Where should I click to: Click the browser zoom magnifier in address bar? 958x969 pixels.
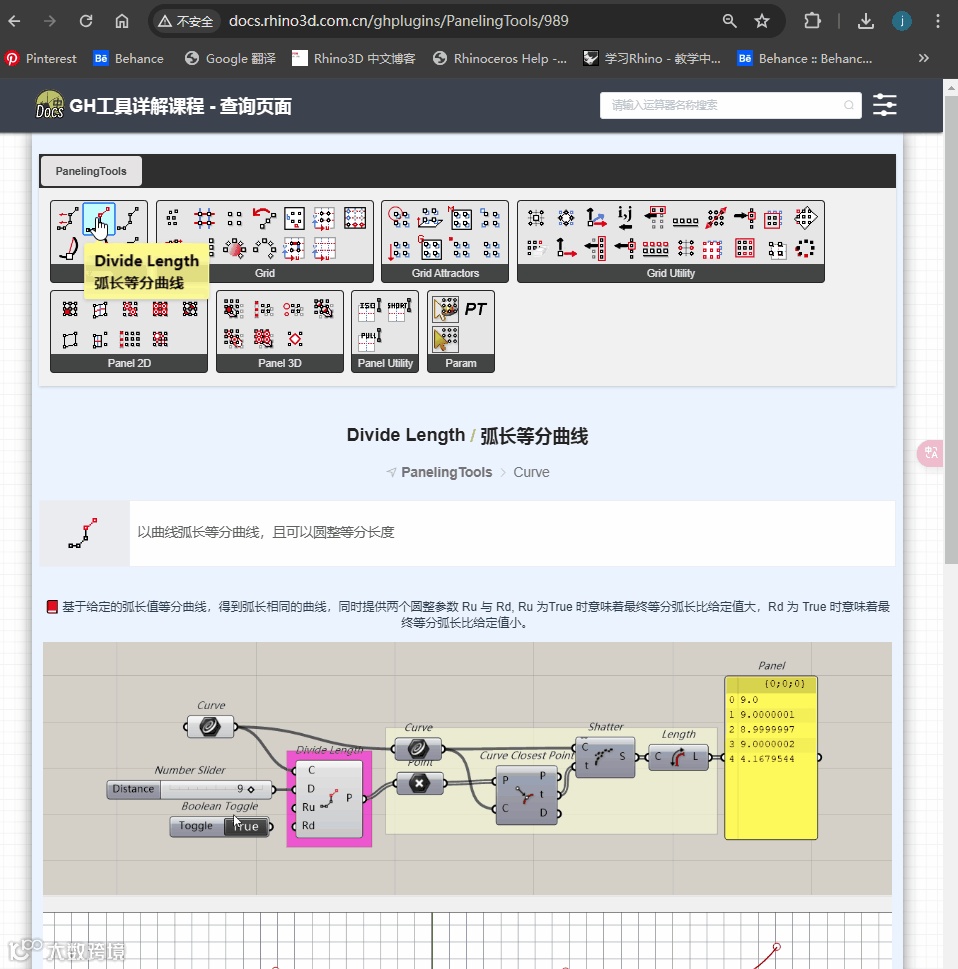[x=729, y=21]
